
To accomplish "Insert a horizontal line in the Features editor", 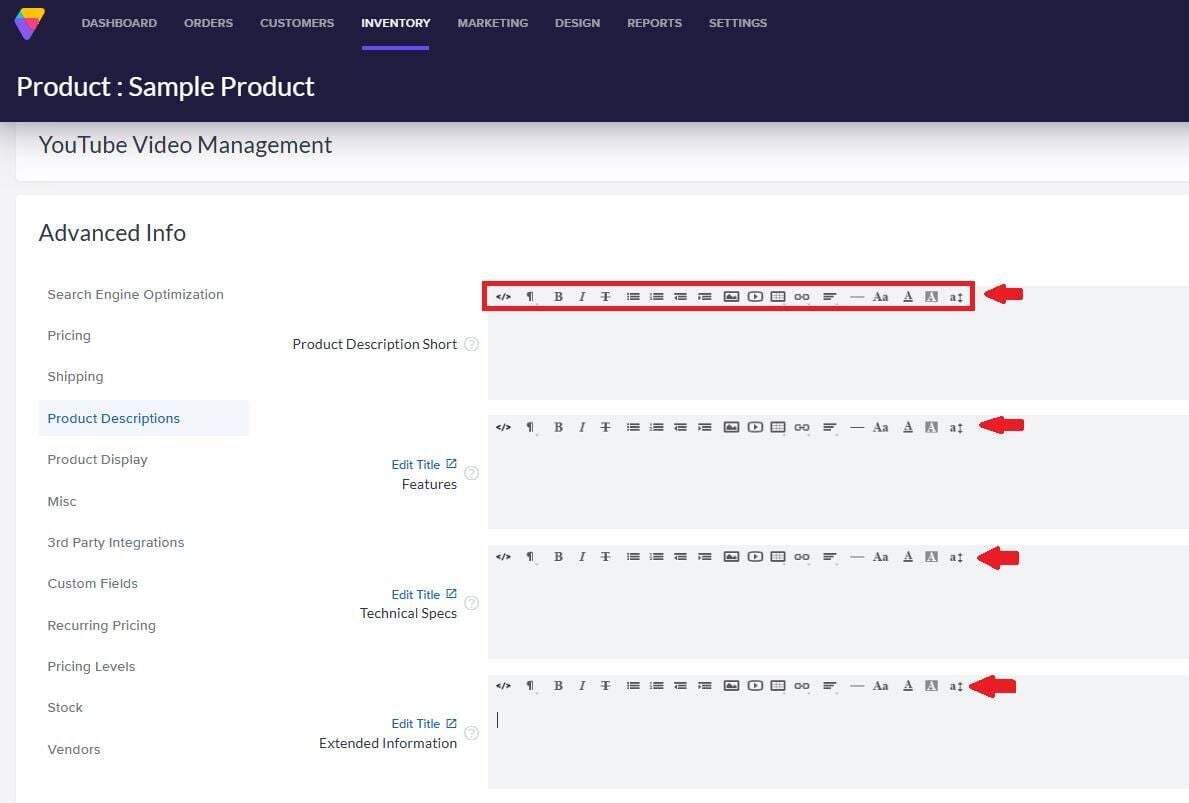I will 857,426.
